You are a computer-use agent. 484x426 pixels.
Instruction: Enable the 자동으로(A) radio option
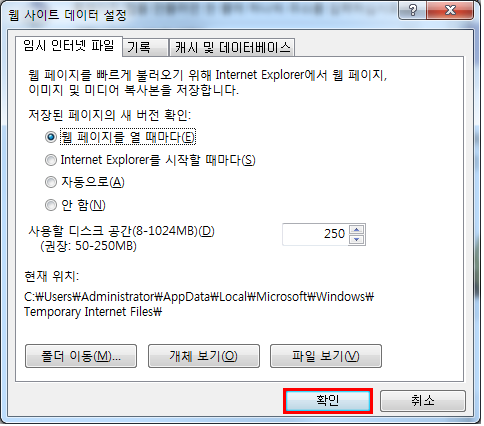click(x=51, y=182)
